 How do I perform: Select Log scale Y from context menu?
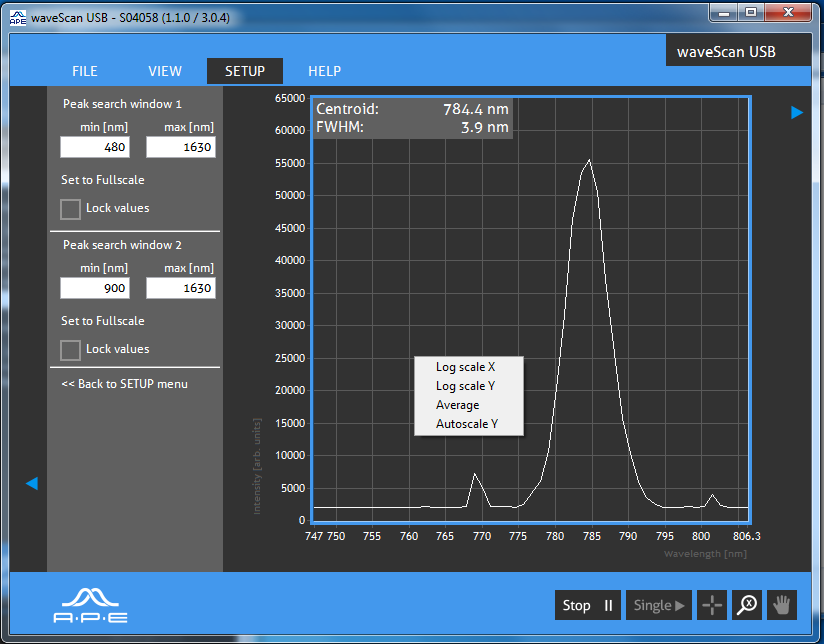(x=466, y=386)
